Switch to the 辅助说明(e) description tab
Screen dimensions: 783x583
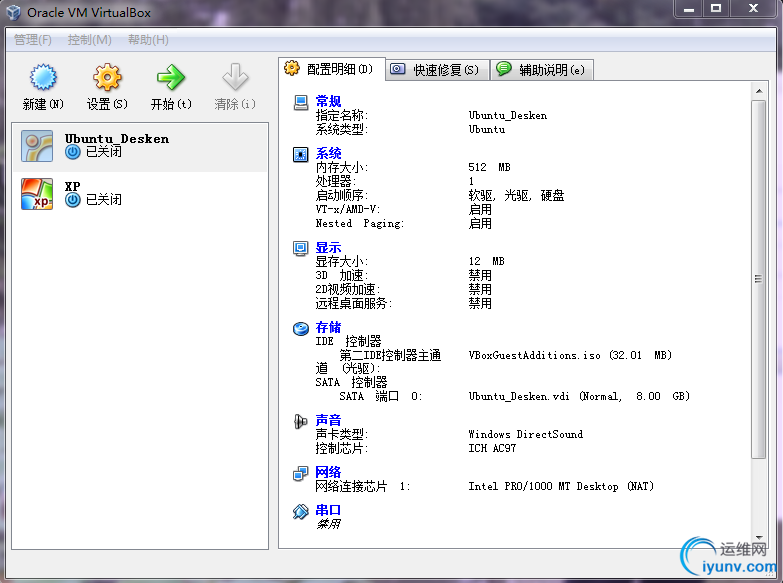point(543,69)
